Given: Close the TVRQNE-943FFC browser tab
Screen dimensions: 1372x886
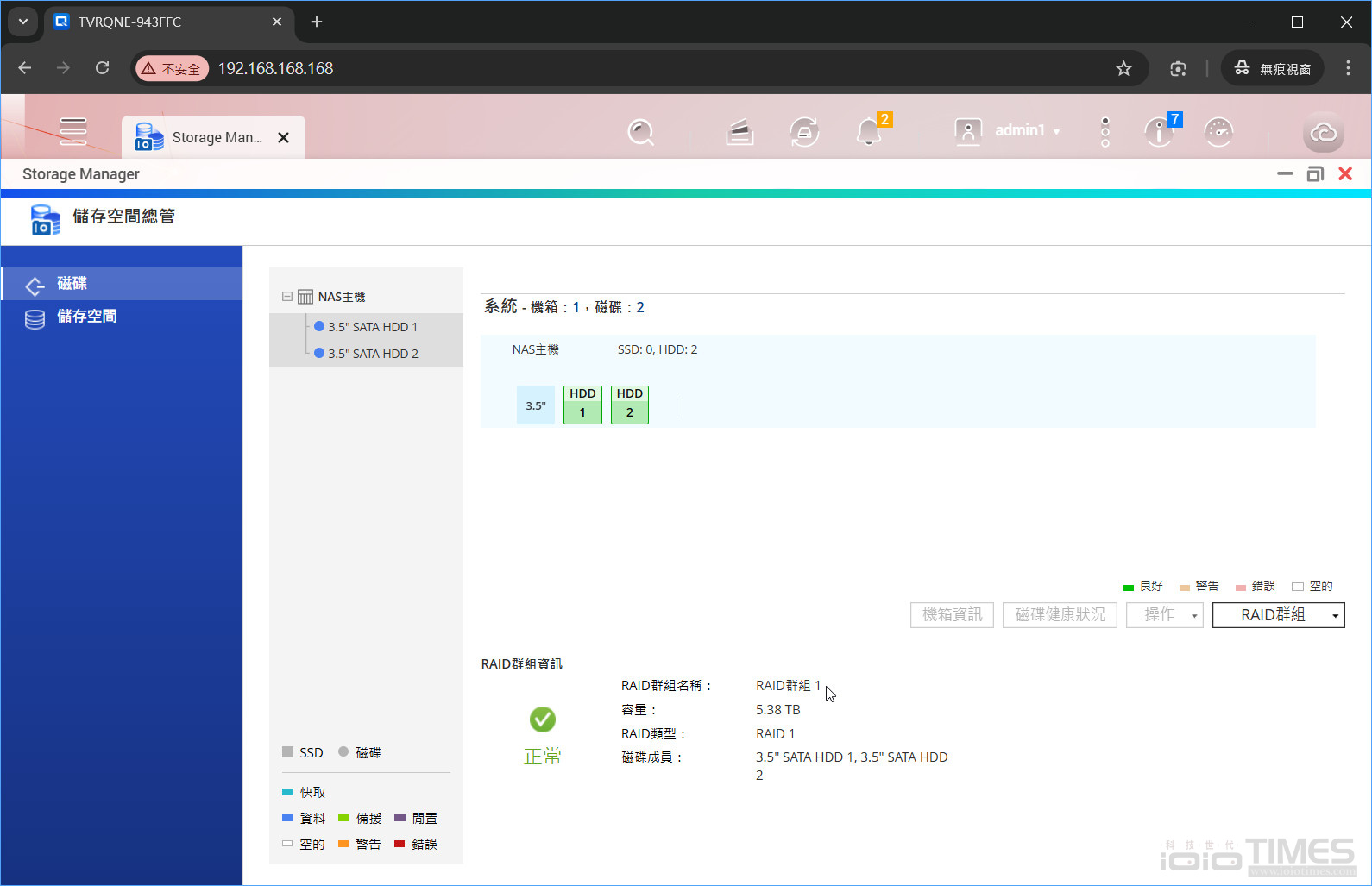Looking at the screenshot, I should coord(277,22).
